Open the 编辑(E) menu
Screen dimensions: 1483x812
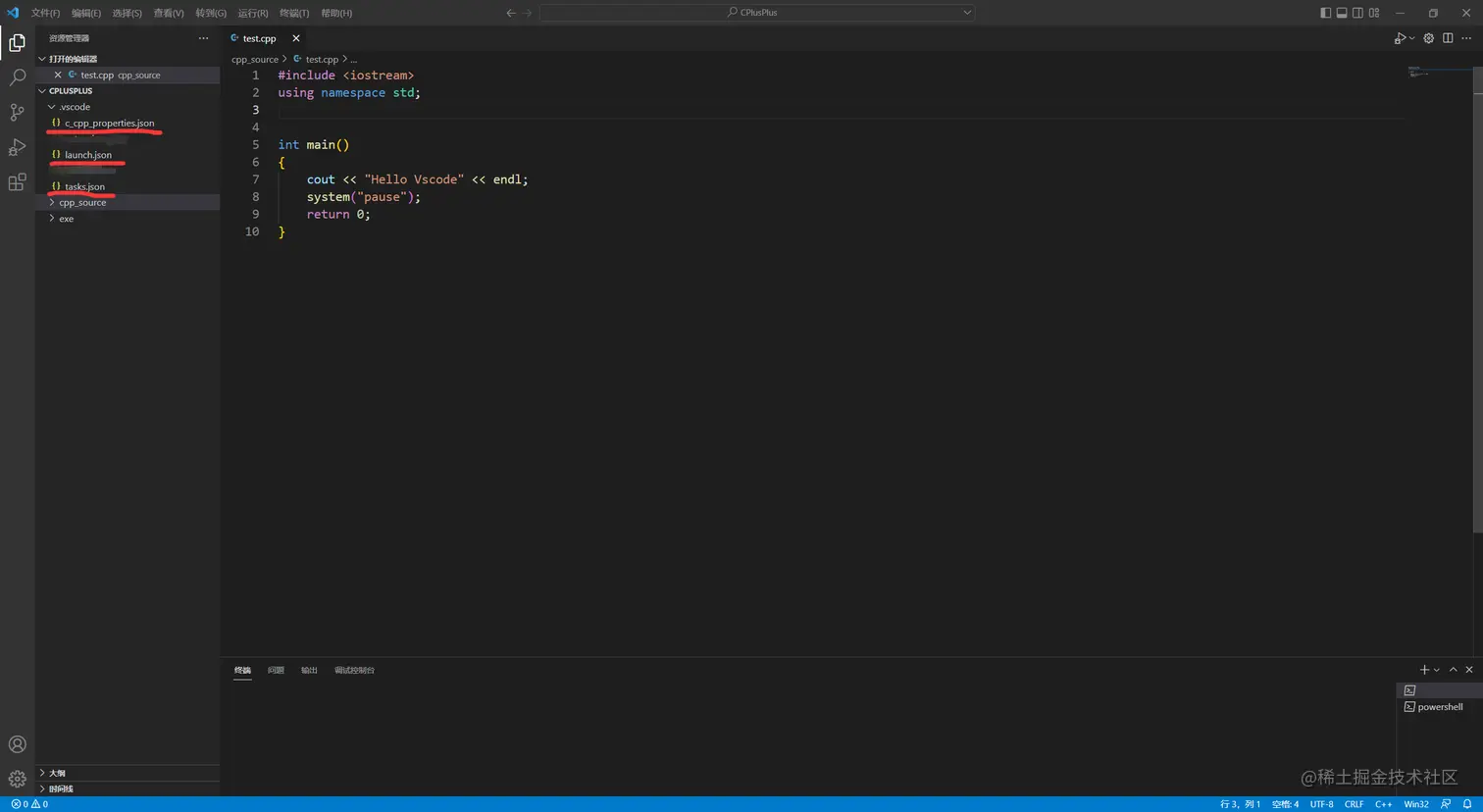(x=86, y=13)
